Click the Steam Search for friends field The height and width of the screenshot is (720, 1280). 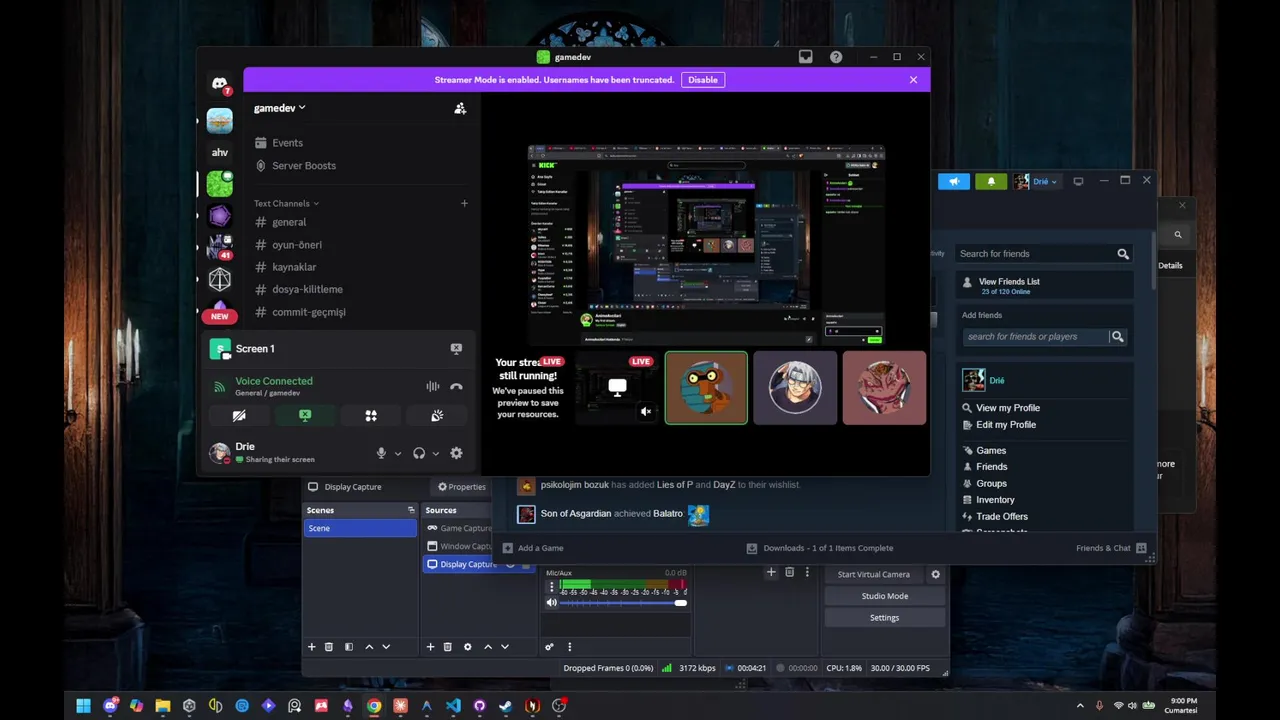tap(1044, 254)
